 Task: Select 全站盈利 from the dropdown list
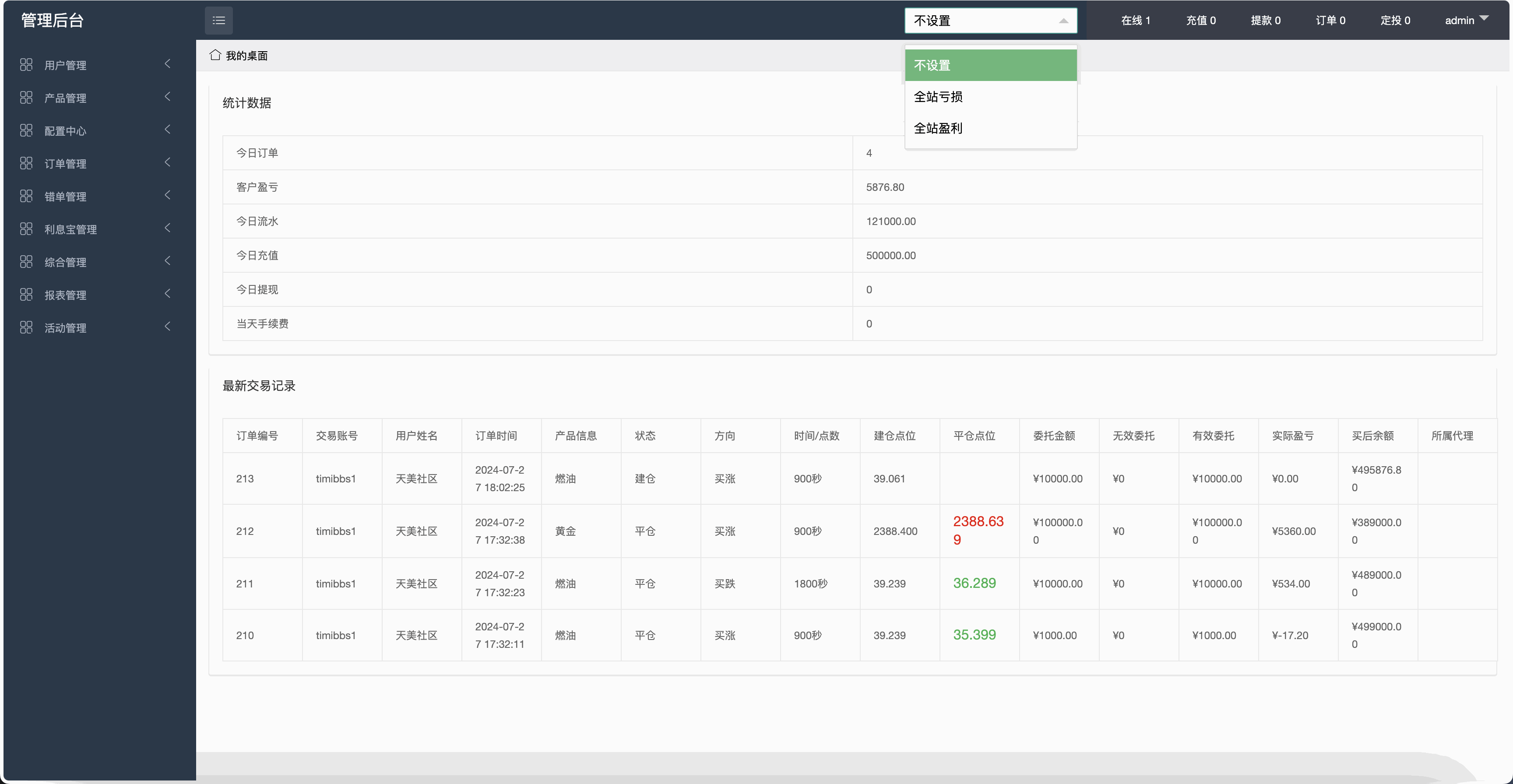click(938, 129)
